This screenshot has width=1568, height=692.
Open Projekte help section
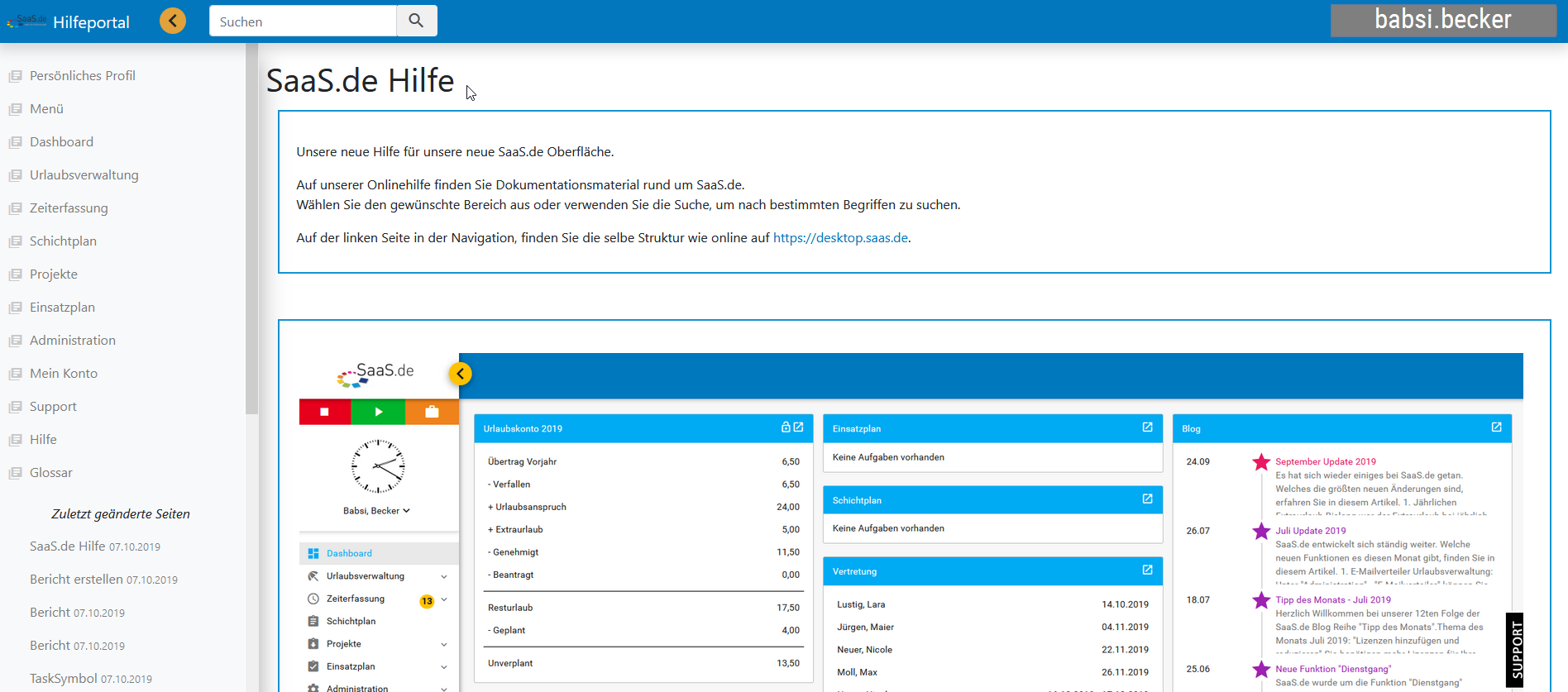coord(54,274)
